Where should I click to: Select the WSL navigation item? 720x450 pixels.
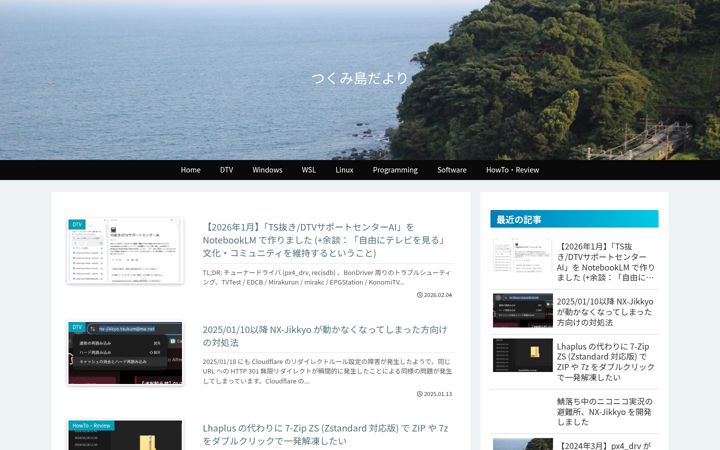(309, 170)
